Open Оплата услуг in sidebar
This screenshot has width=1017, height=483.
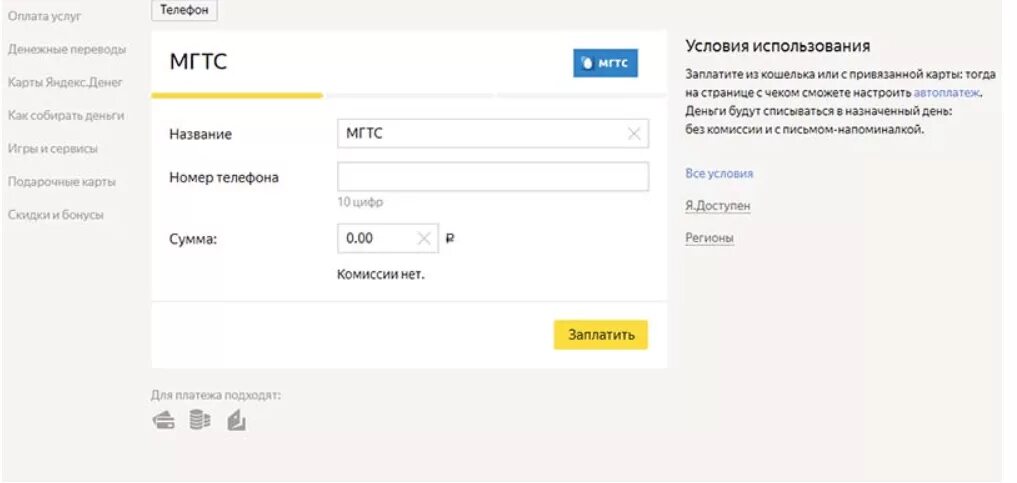point(45,16)
